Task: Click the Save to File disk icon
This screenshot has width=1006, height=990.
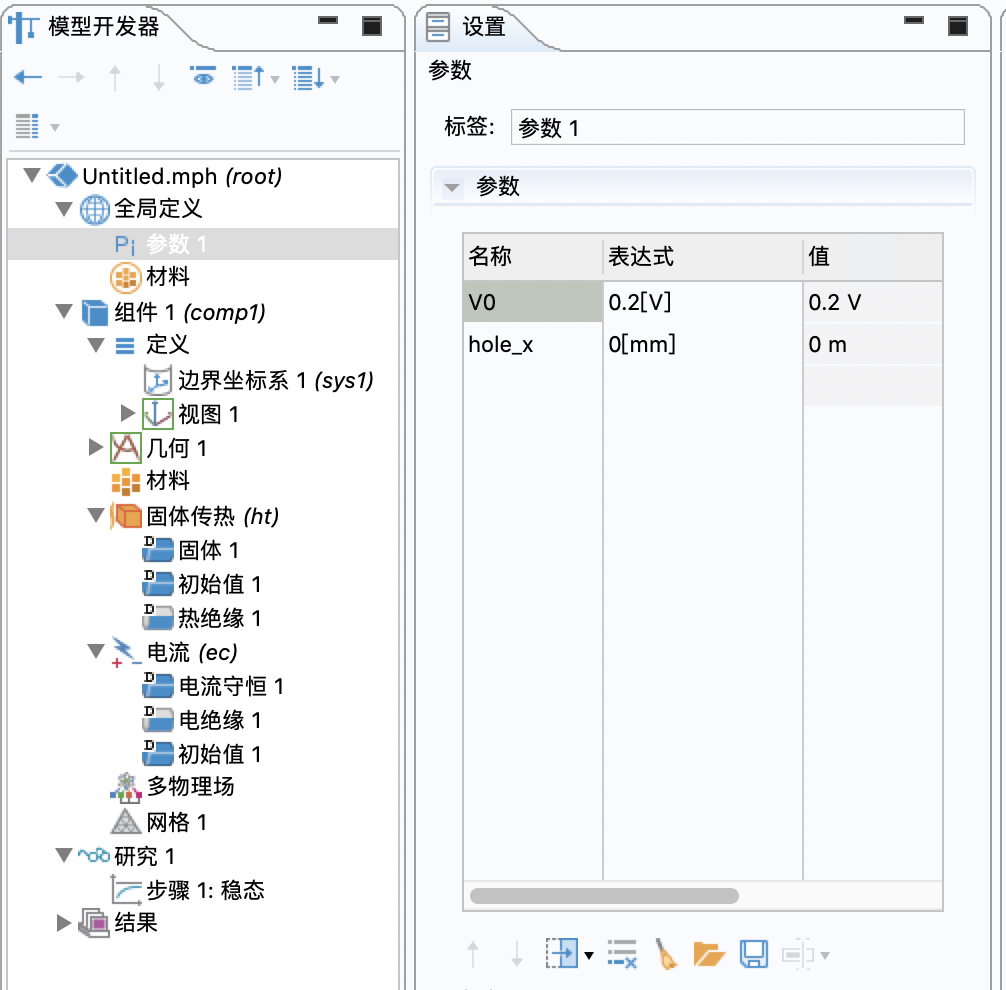Action: pos(753,955)
